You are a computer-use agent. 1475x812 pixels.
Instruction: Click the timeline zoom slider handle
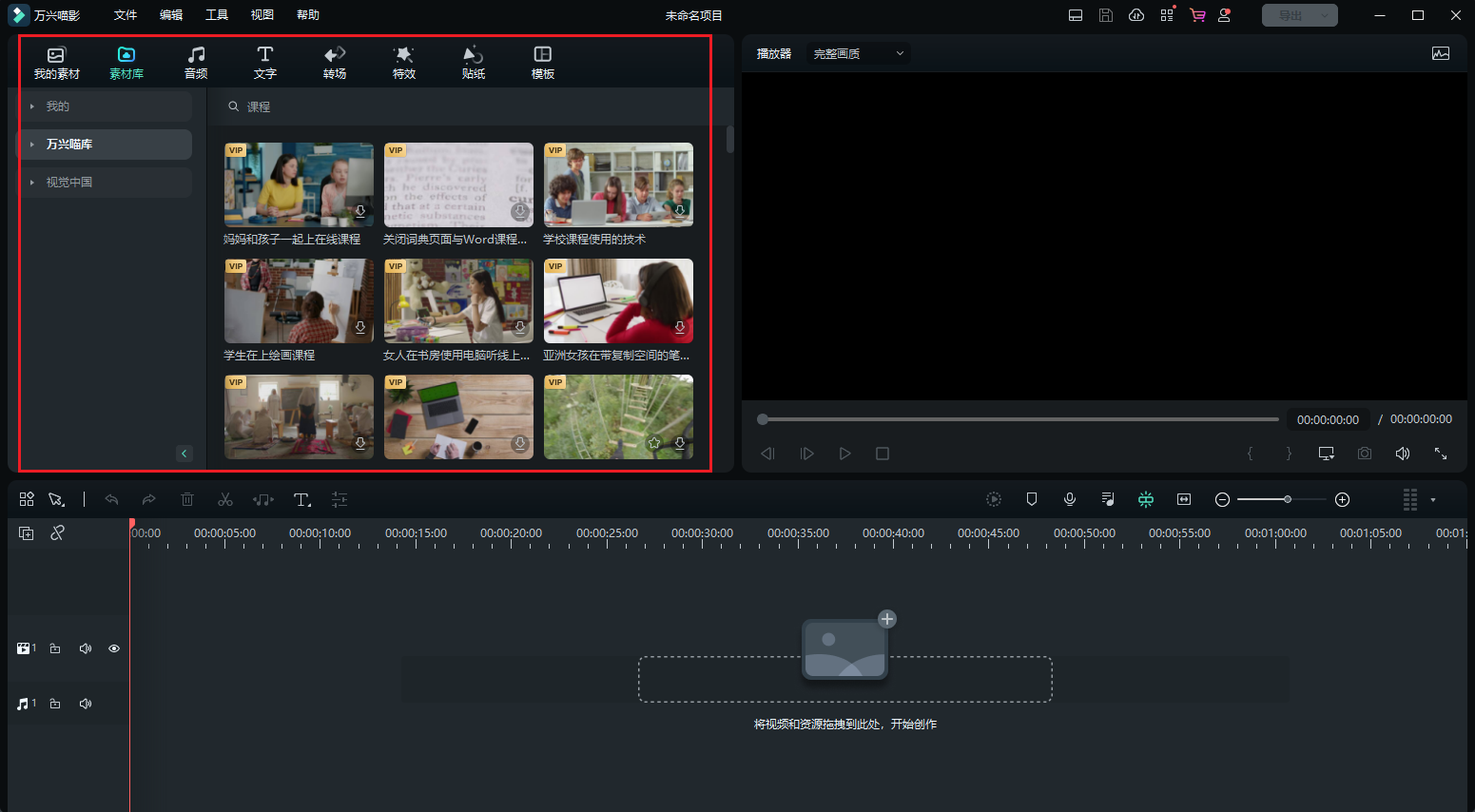[x=1288, y=500]
